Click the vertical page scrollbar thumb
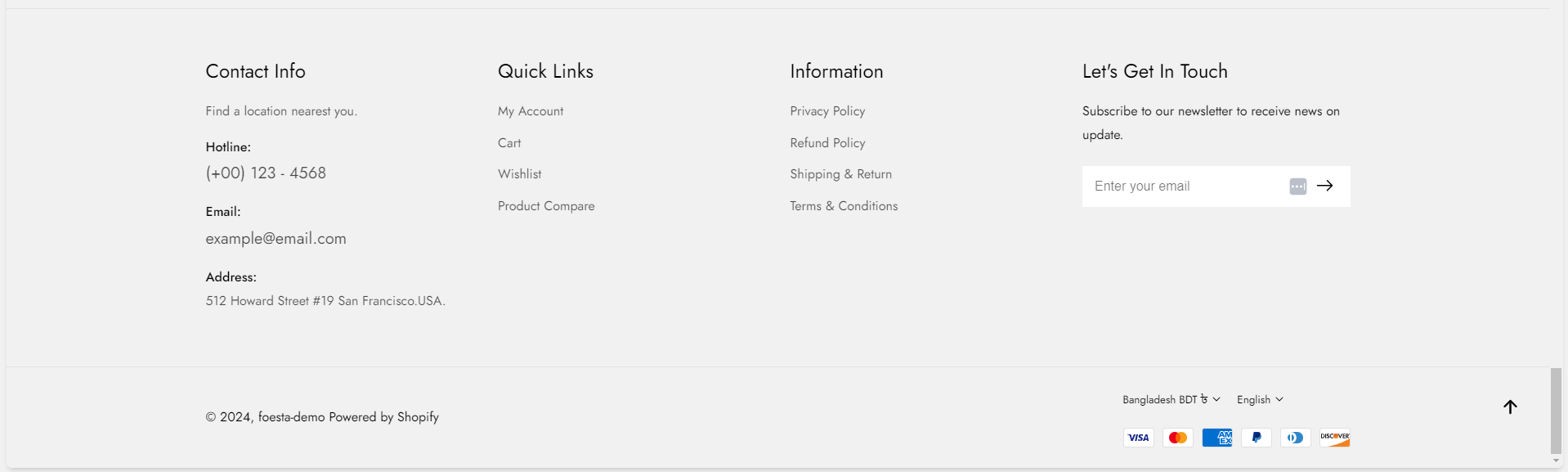The height and width of the screenshot is (472, 1568). [x=1556, y=411]
